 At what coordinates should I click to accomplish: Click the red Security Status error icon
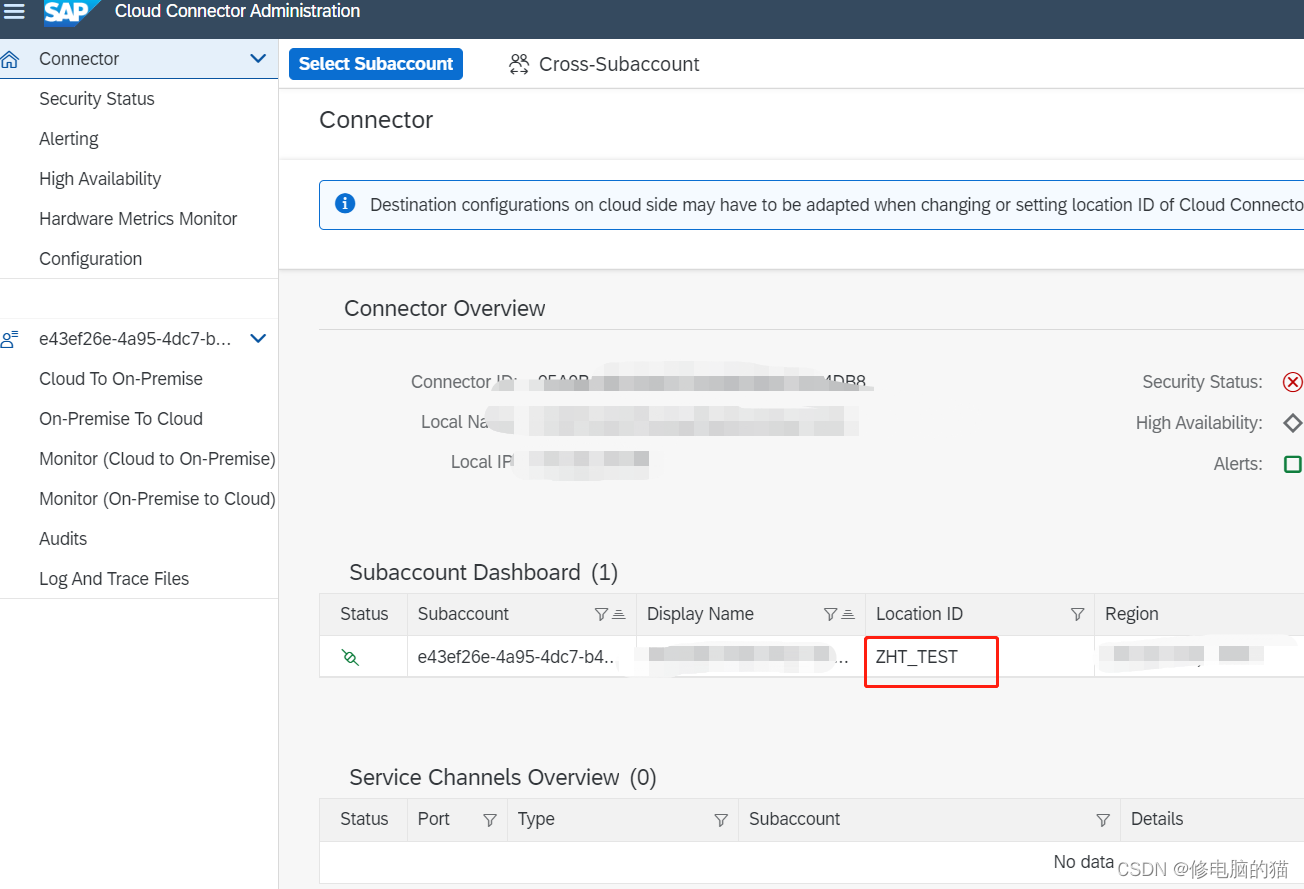point(1293,382)
